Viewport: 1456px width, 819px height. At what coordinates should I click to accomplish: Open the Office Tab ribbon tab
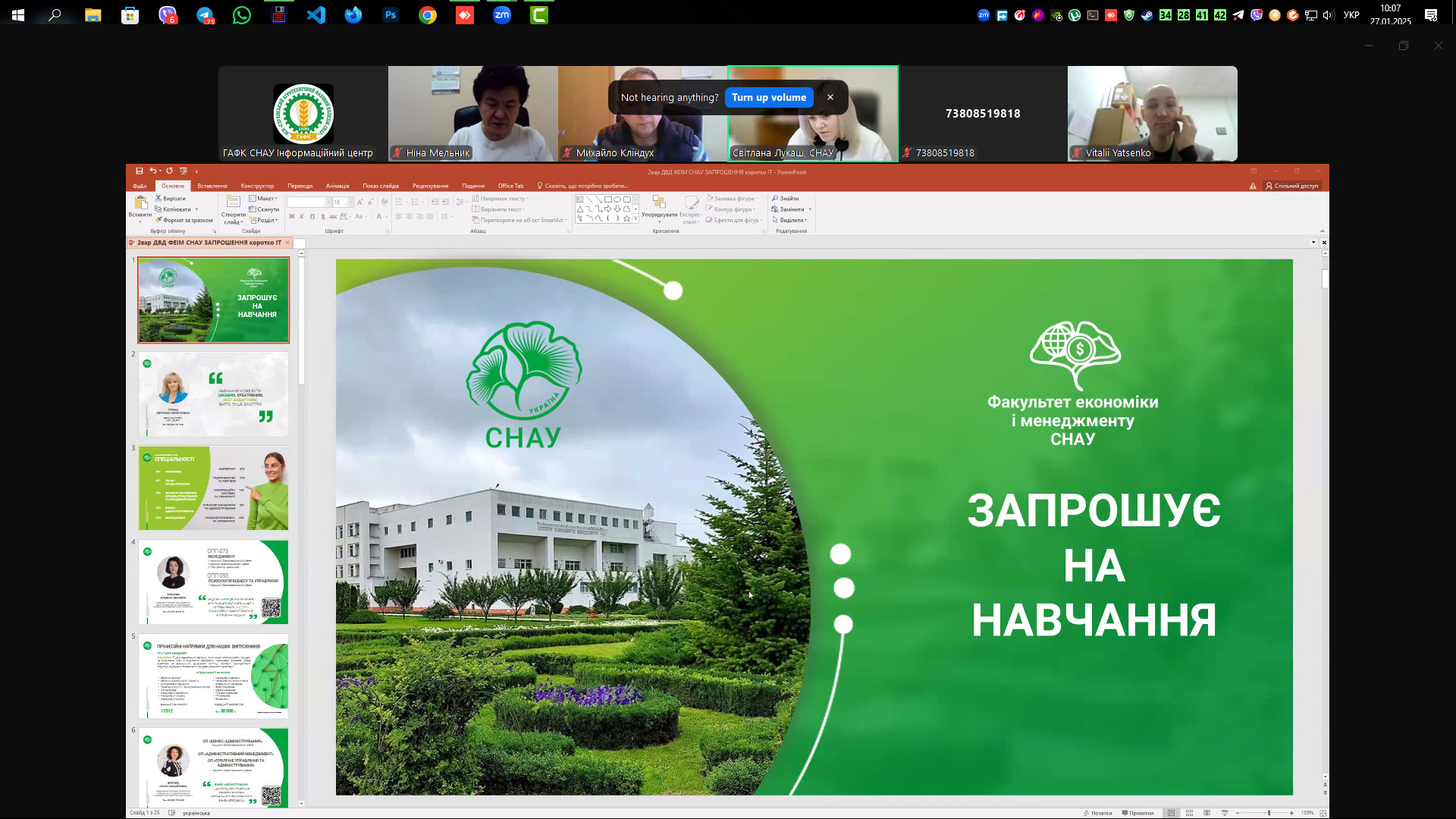(x=510, y=186)
